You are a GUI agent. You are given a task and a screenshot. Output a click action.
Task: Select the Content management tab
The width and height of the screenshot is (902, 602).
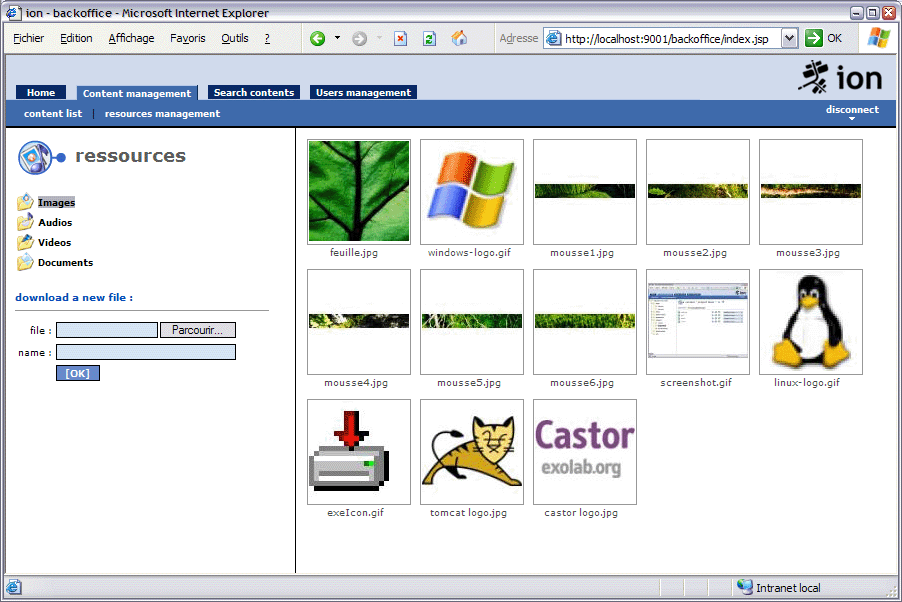coord(137,93)
